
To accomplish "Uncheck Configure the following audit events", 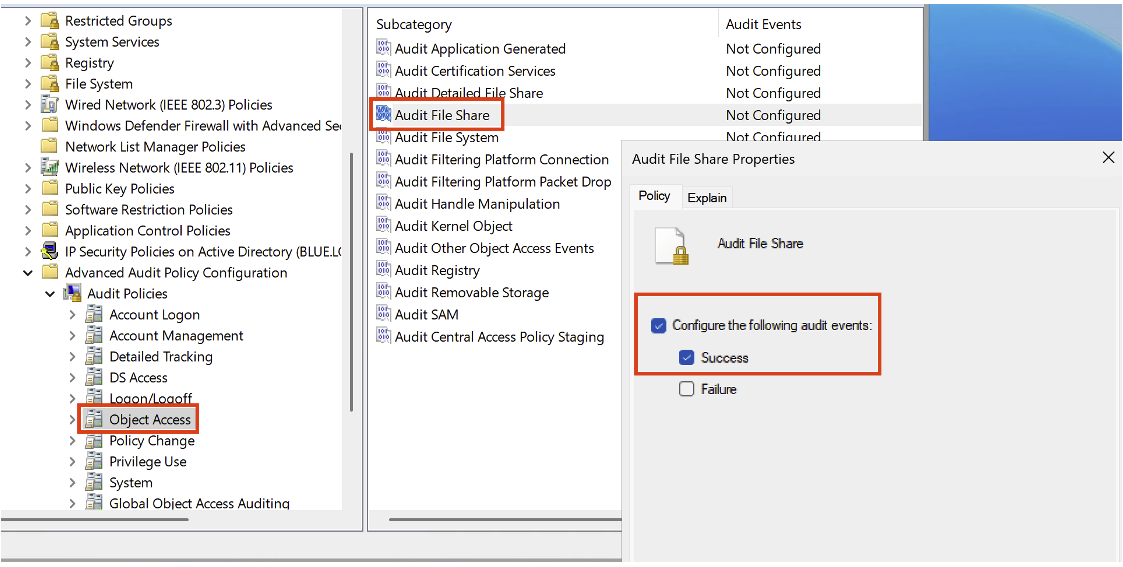I will (658, 325).
